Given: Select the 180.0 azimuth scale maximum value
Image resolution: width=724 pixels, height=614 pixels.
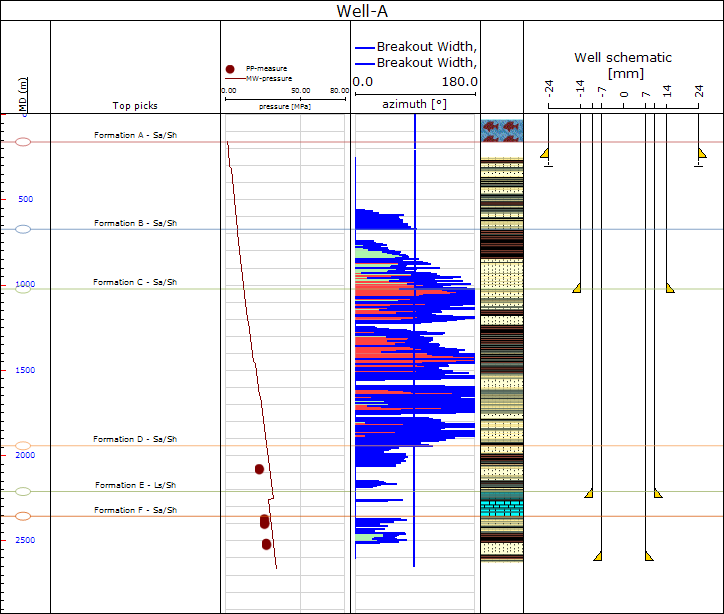Looking at the screenshot, I should 459,82.
